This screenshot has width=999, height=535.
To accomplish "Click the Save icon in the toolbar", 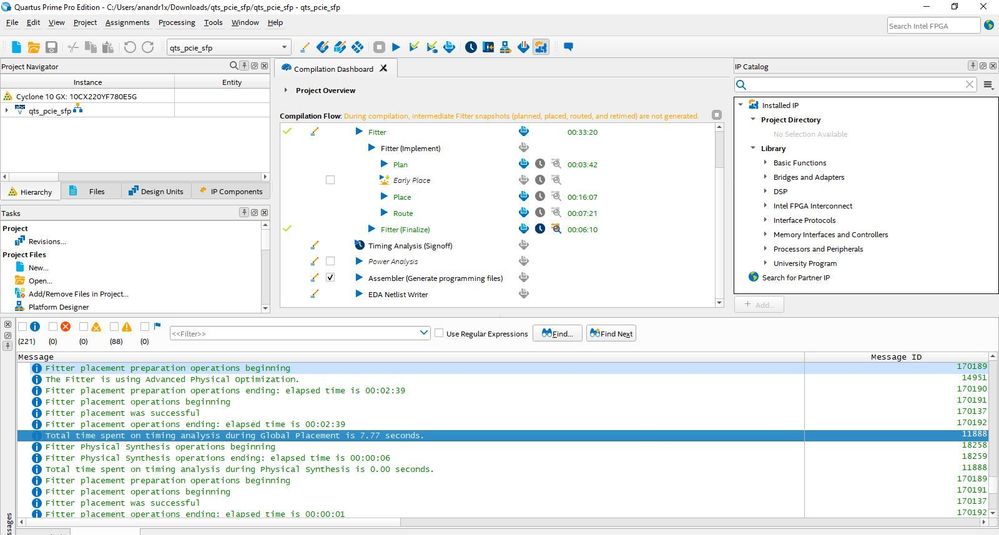I will click(x=51, y=47).
